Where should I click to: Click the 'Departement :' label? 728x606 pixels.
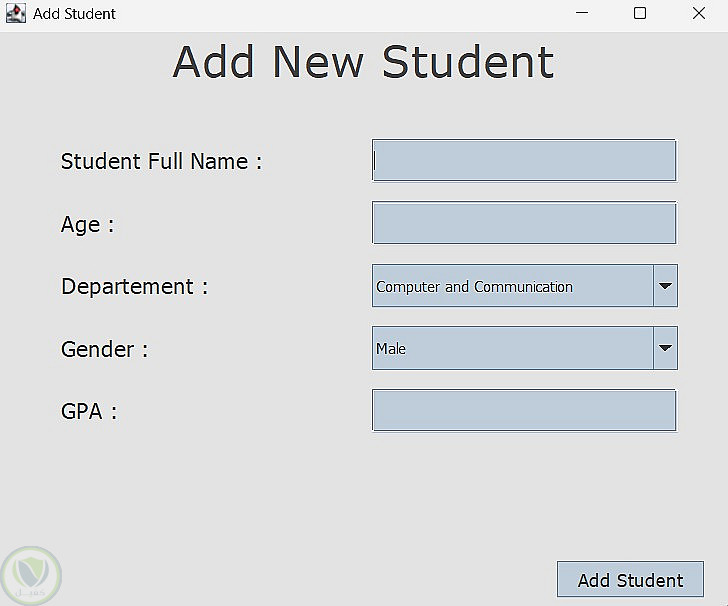pos(134,287)
